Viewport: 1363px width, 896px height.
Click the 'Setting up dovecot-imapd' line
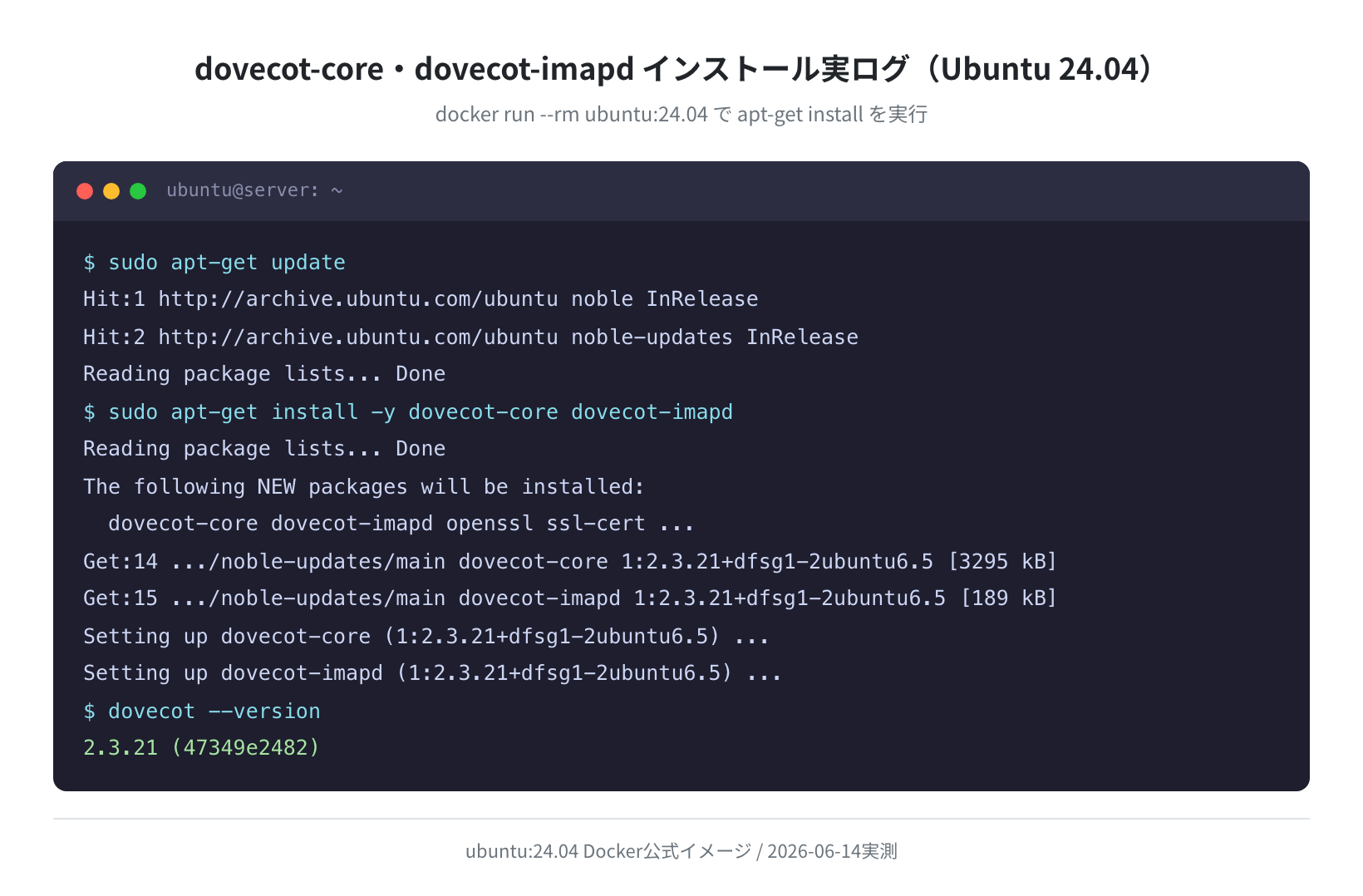click(x=432, y=673)
